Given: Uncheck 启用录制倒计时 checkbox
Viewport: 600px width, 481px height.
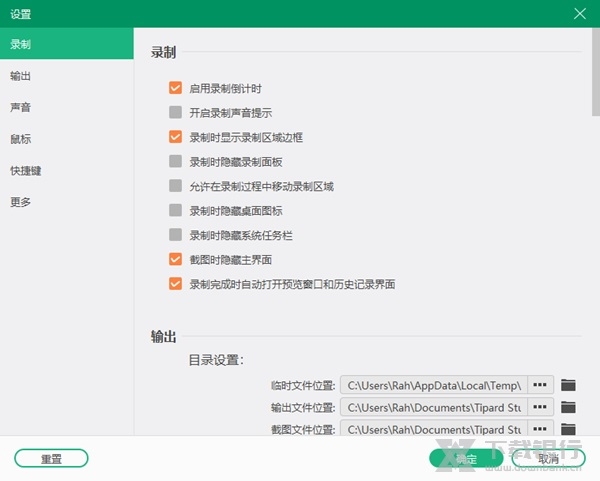Looking at the screenshot, I should pyautogui.click(x=175, y=88).
